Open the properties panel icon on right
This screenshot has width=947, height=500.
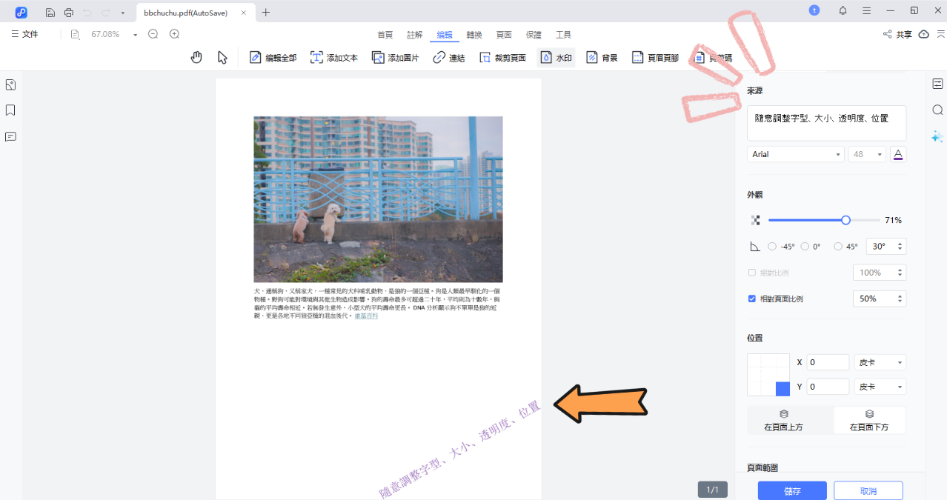pyautogui.click(x=937, y=84)
